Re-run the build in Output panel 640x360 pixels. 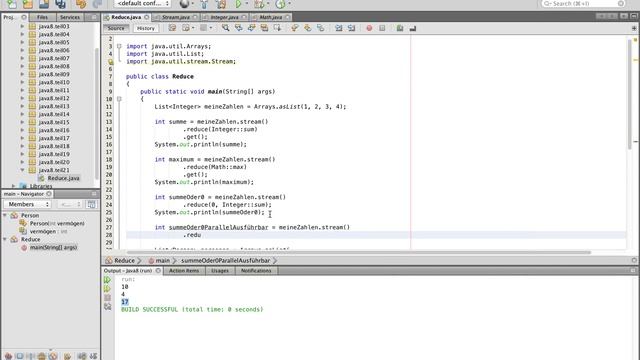107,280
